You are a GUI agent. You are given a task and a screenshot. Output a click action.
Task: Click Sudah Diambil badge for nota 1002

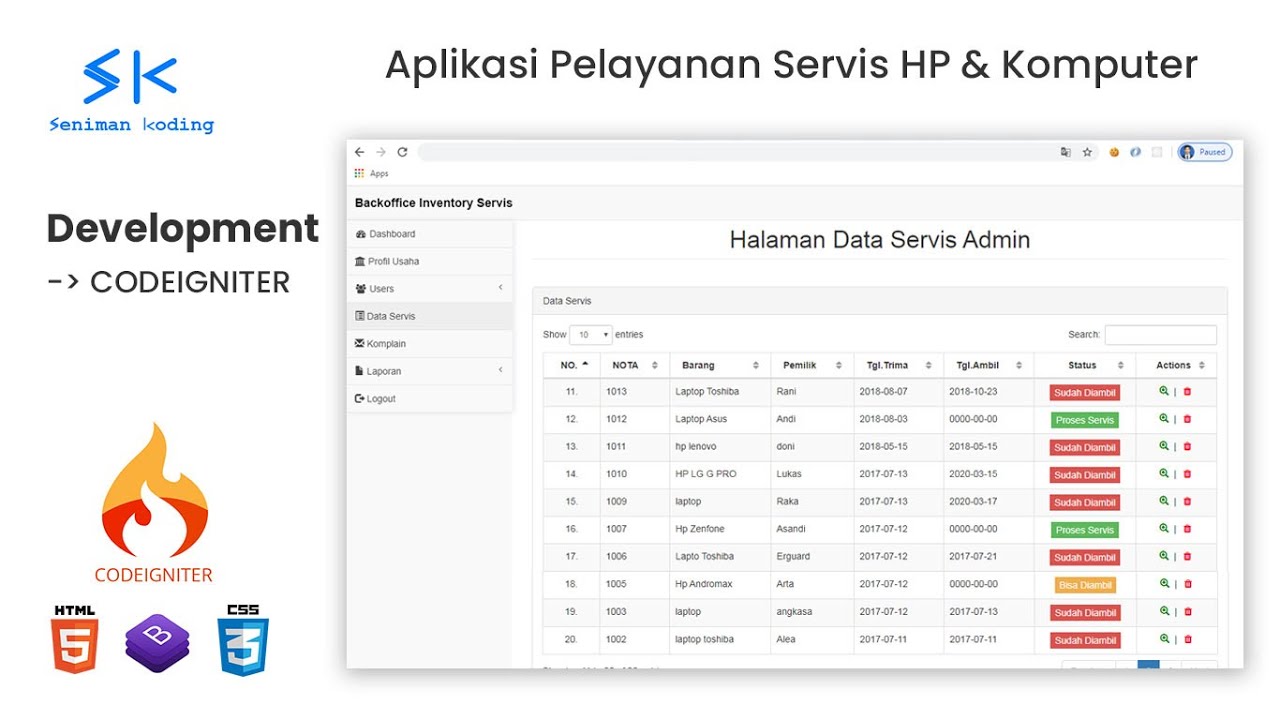pos(1085,640)
